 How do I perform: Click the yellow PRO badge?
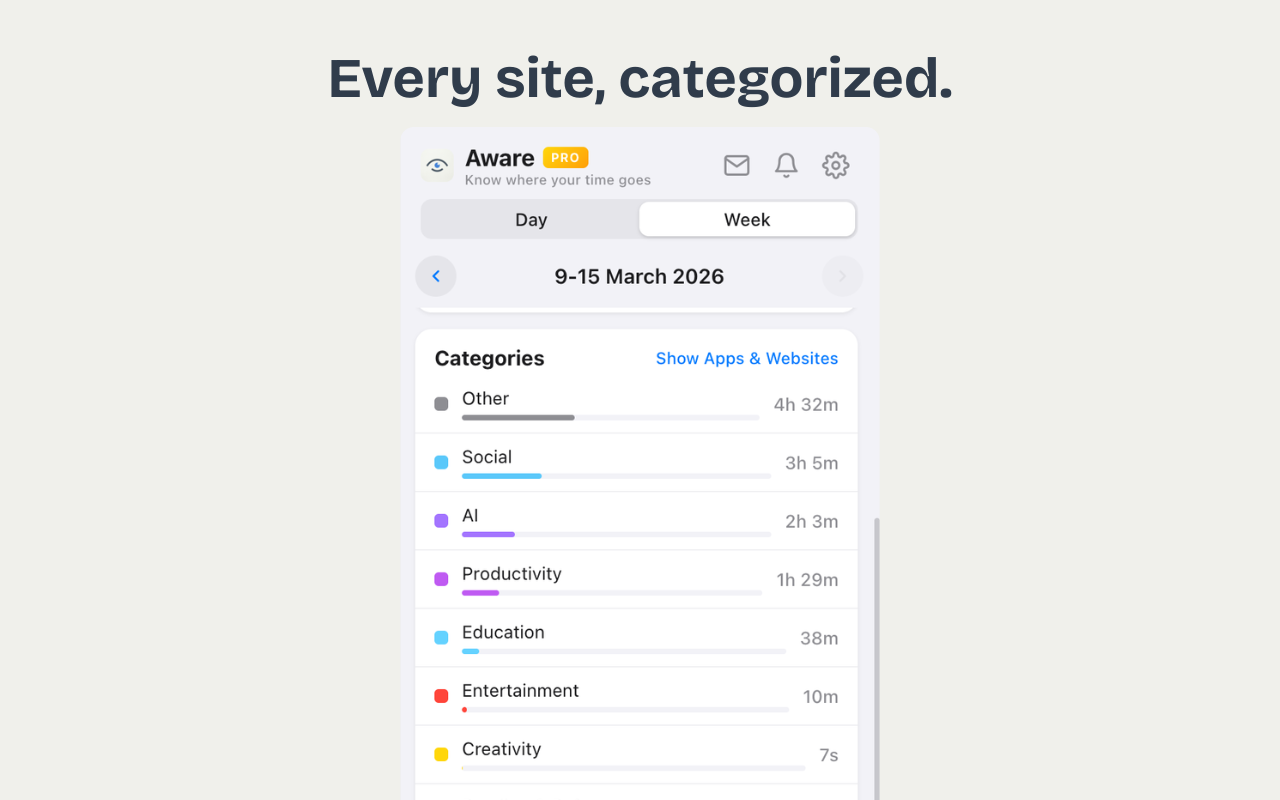click(x=565, y=158)
